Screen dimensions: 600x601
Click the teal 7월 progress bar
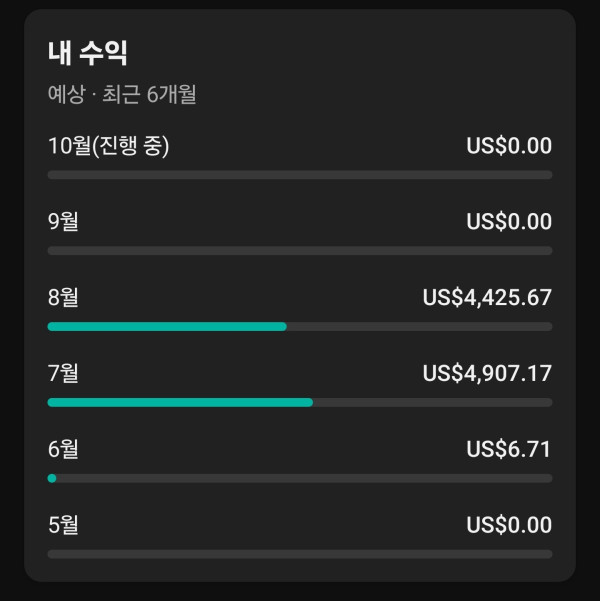[180, 402]
